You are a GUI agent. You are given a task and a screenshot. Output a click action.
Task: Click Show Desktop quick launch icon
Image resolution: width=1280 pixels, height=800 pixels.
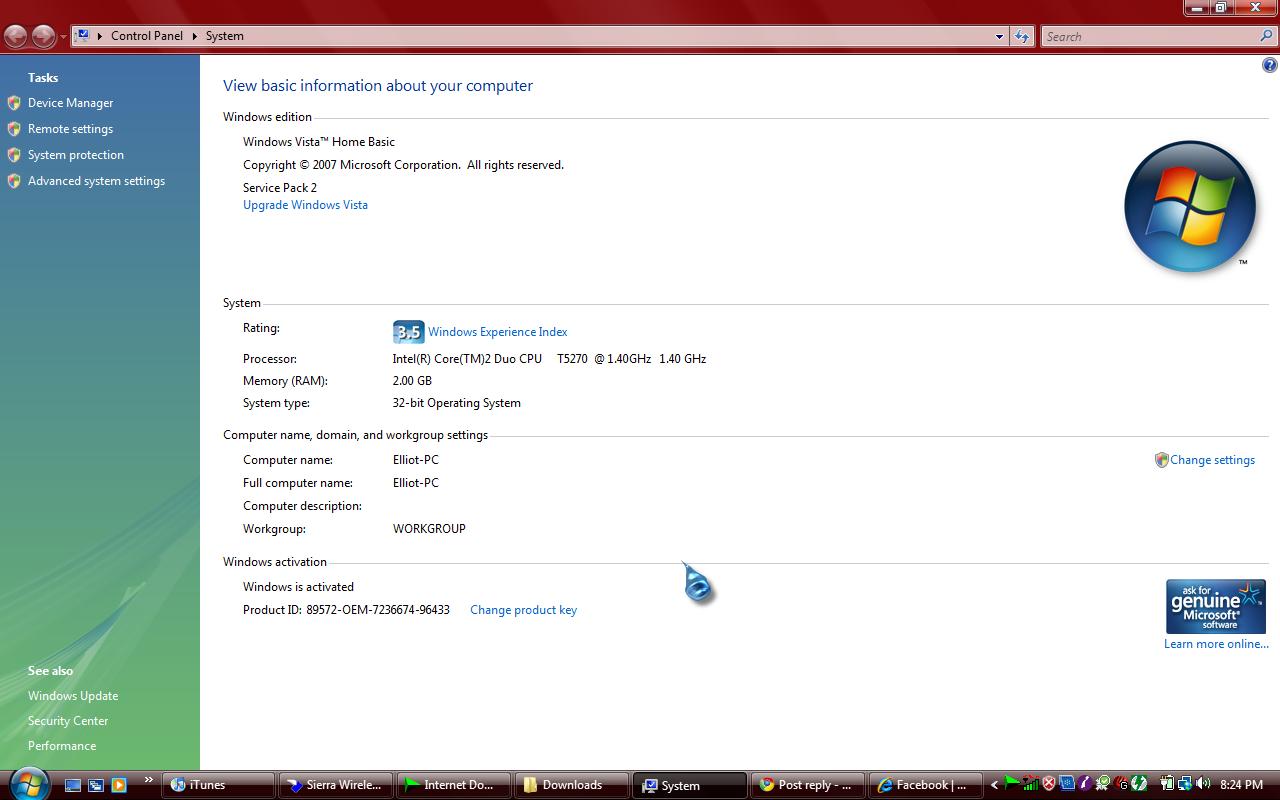click(x=73, y=785)
